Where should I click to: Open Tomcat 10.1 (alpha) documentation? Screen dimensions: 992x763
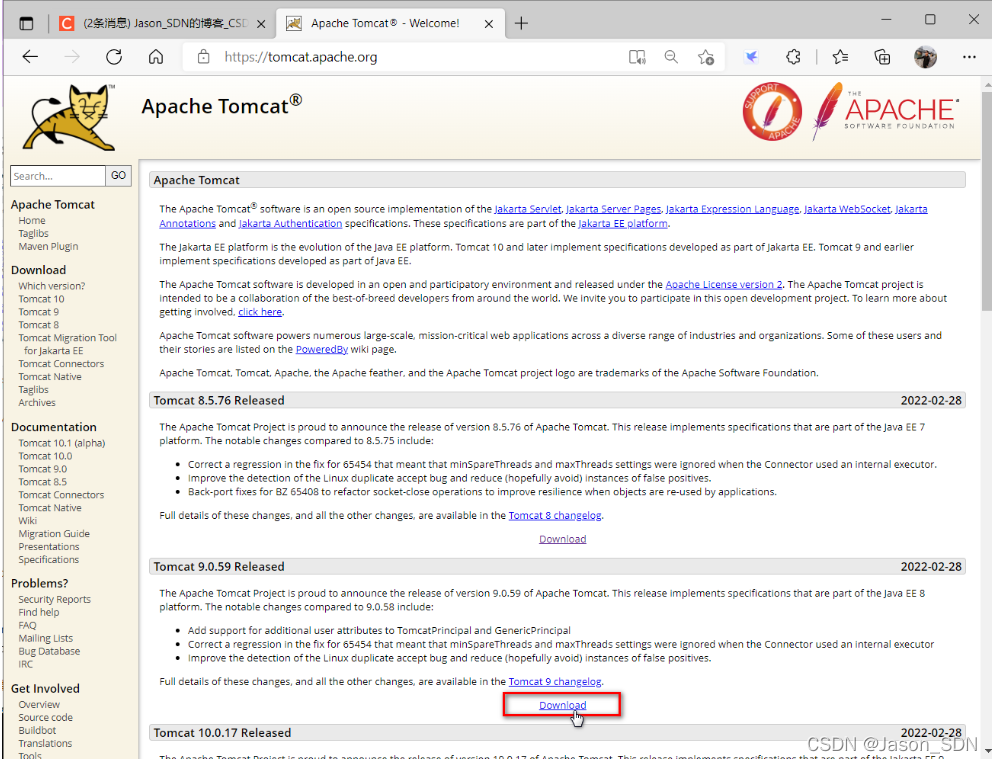(x=61, y=443)
